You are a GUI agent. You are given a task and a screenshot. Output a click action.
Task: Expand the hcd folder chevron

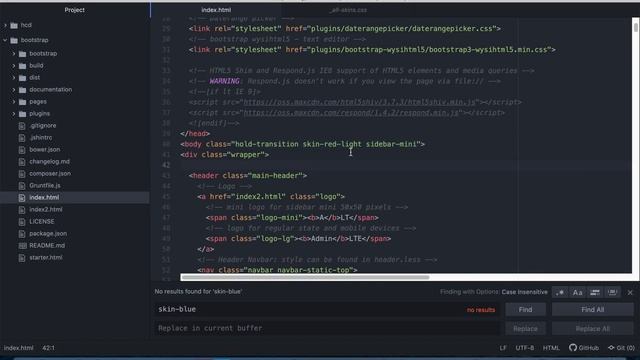[5, 25]
